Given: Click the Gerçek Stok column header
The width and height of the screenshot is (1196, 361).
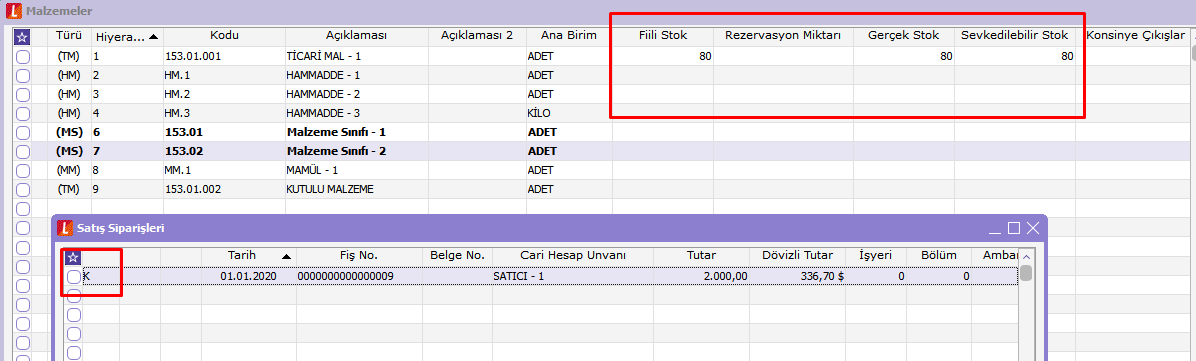Looking at the screenshot, I should point(903,36).
